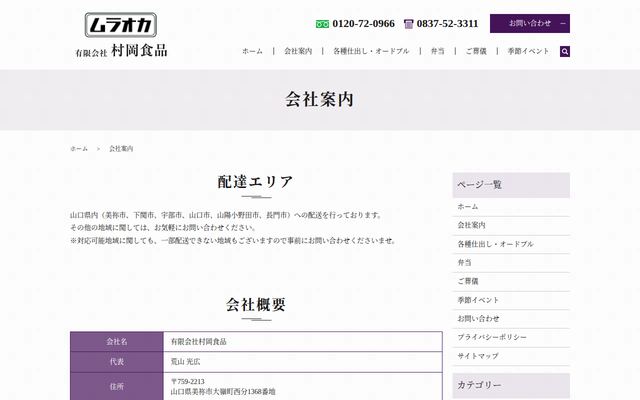The width and height of the screenshot is (640, 400).
Task: Open サイトマップ in the sidebar
Action: (511, 356)
